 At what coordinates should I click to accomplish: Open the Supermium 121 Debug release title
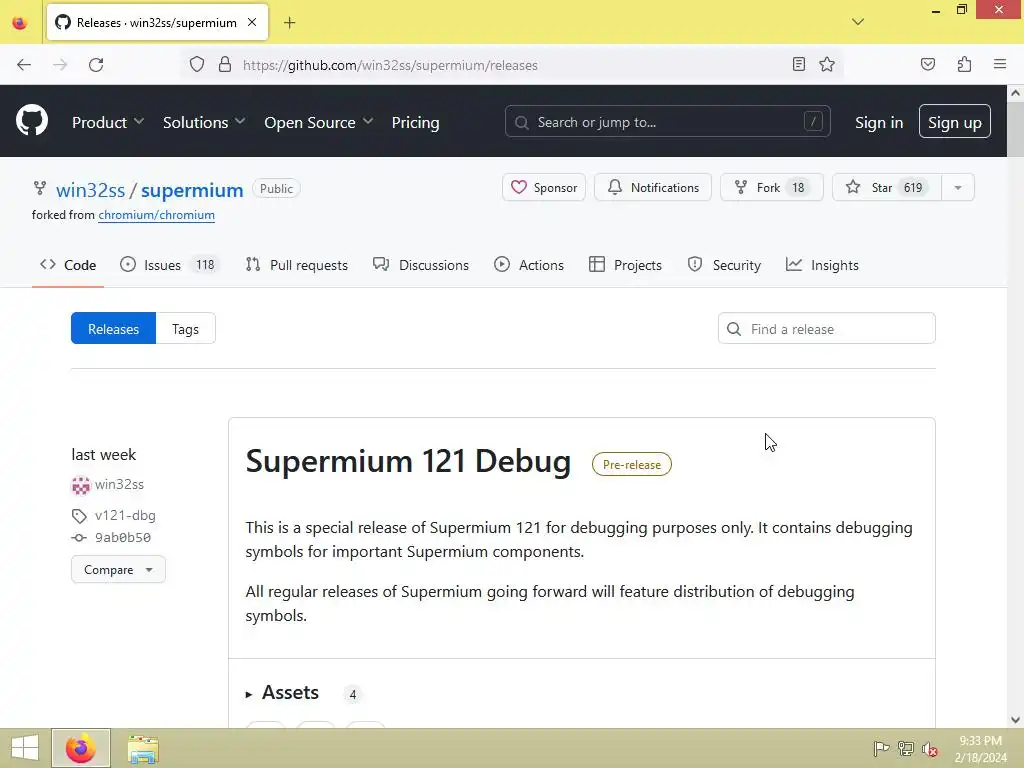tap(408, 461)
